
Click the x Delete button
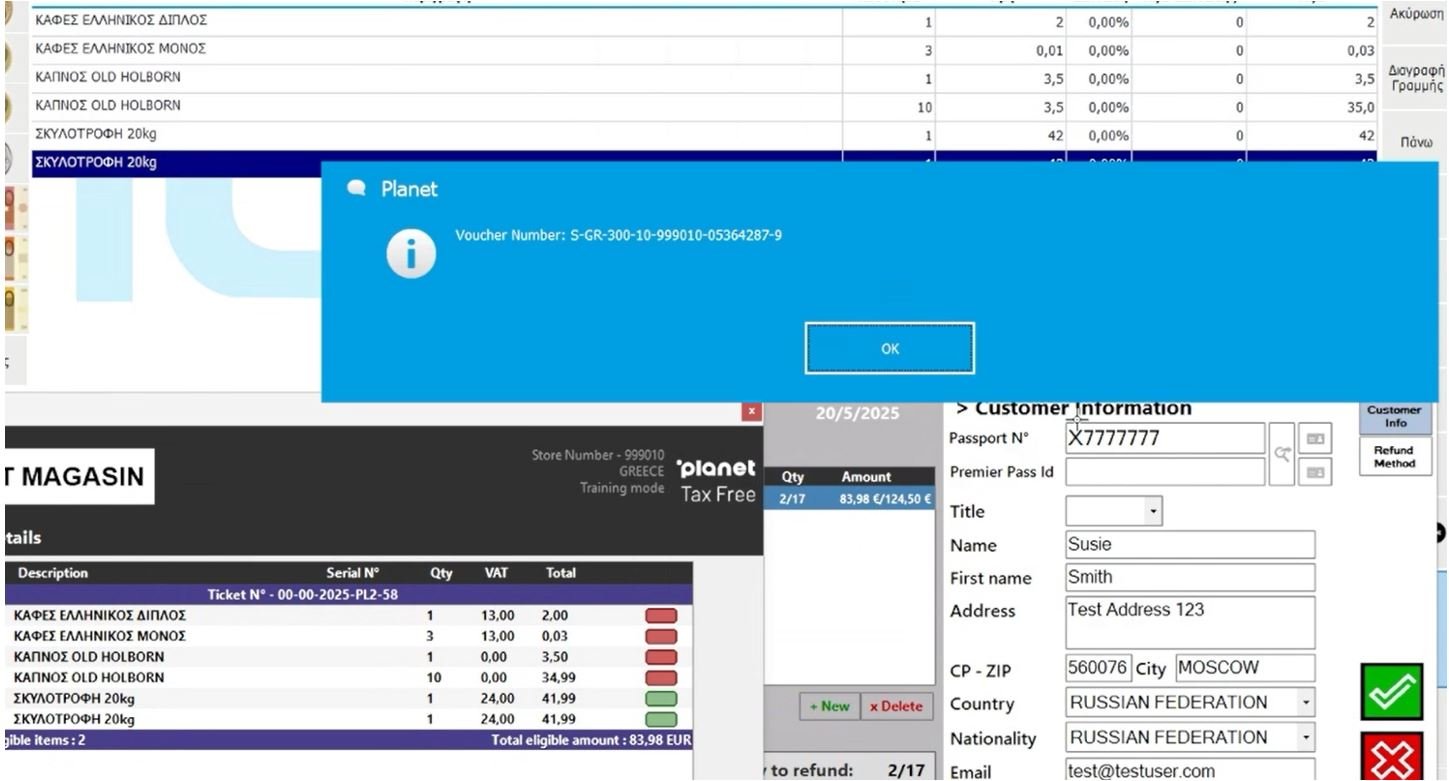pos(895,706)
